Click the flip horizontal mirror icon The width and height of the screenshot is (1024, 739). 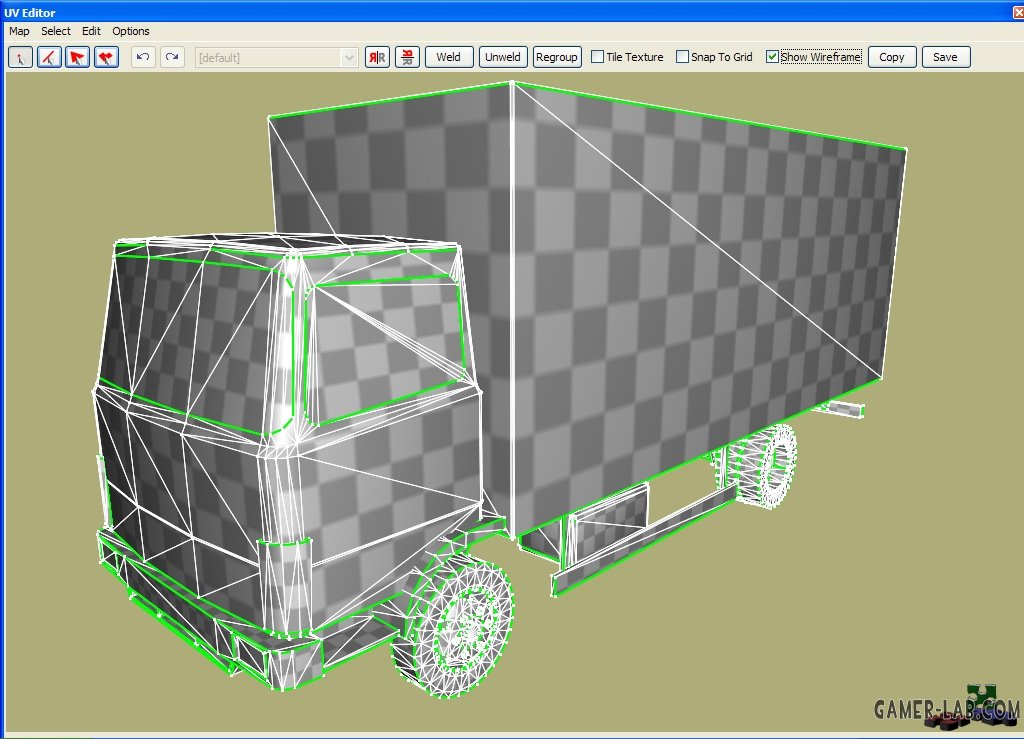pos(377,57)
